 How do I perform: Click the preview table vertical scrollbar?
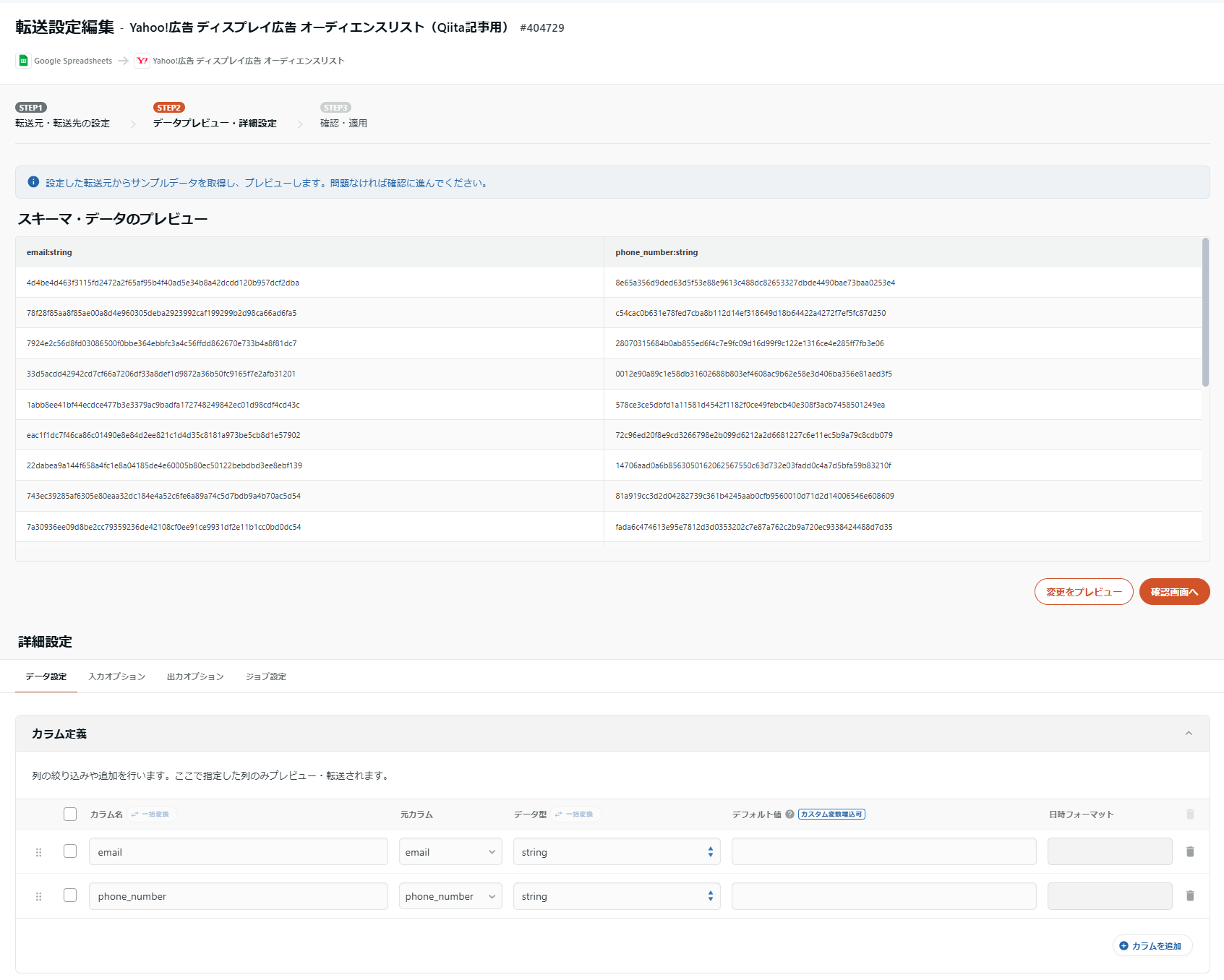click(1205, 312)
